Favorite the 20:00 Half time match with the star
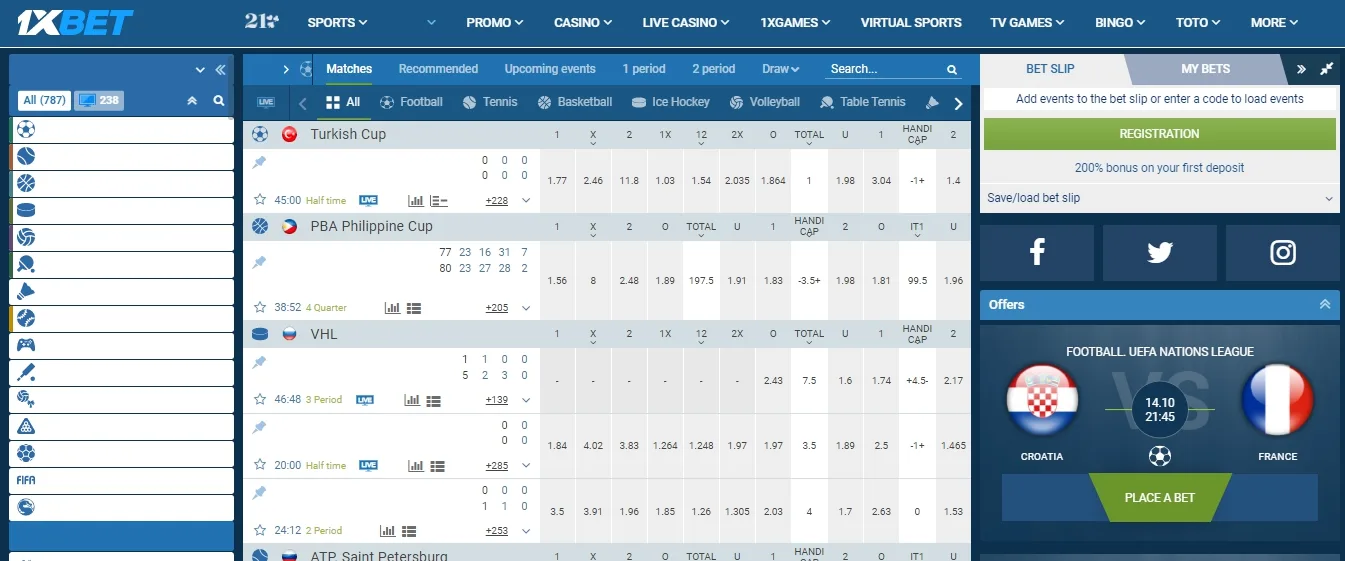The image size is (1345, 561). point(260,465)
